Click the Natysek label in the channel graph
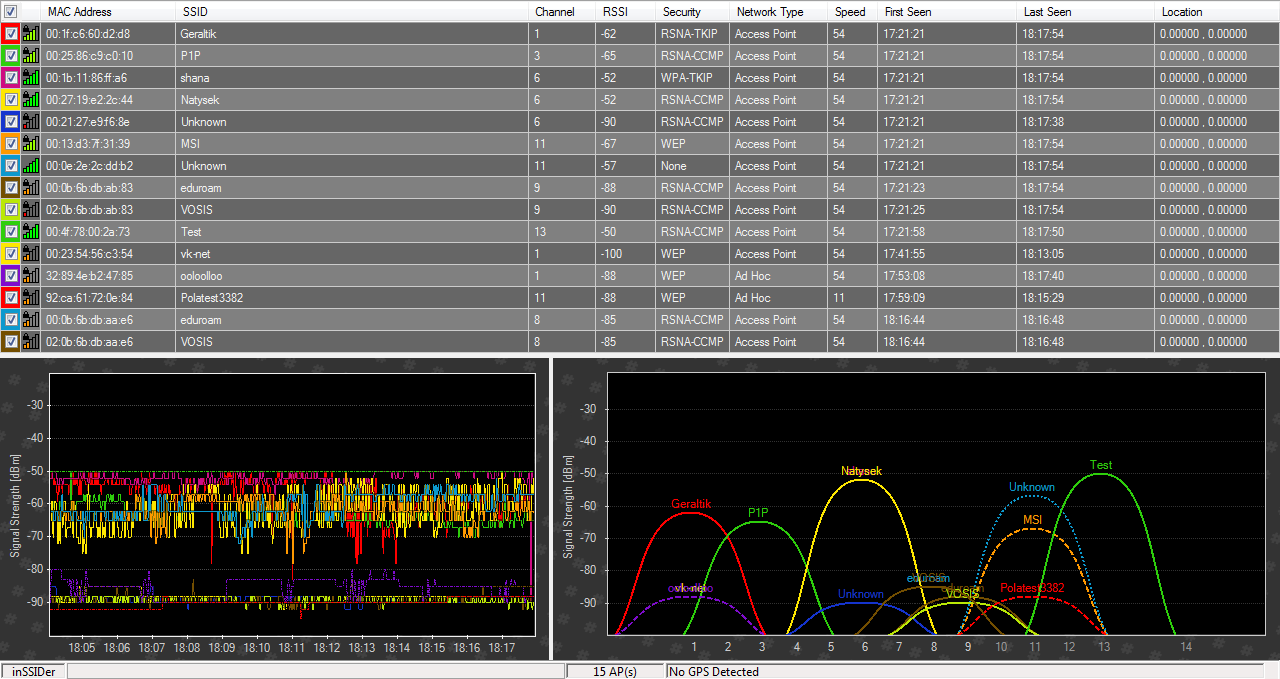The width and height of the screenshot is (1280, 679). point(861,470)
